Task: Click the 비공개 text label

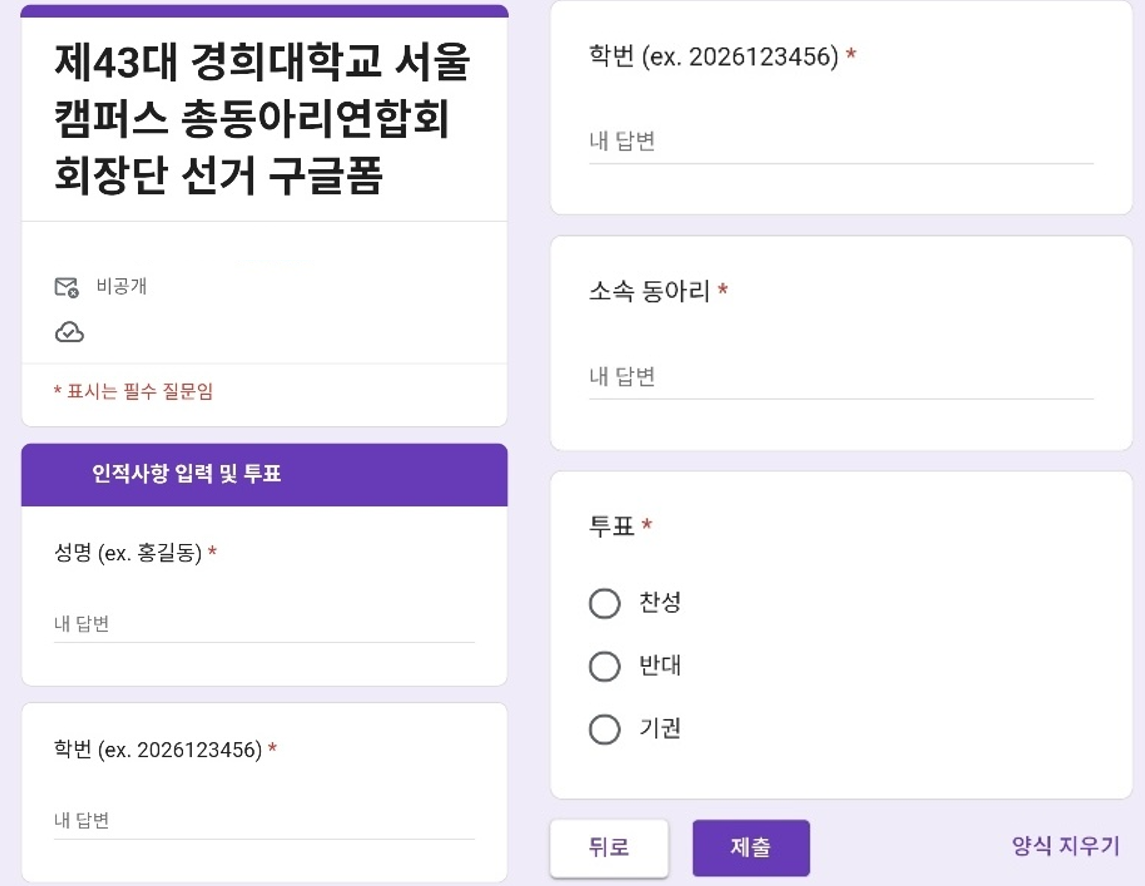Action: (122, 286)
